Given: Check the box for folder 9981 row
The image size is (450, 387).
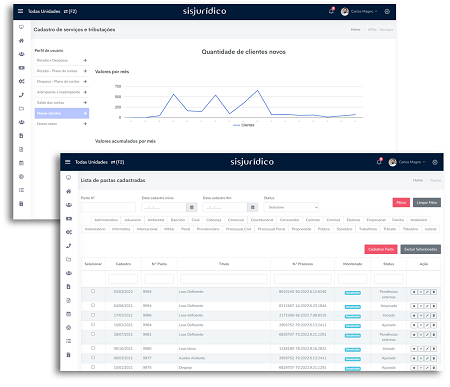Looking at the screenshot, I should [93, 334].
